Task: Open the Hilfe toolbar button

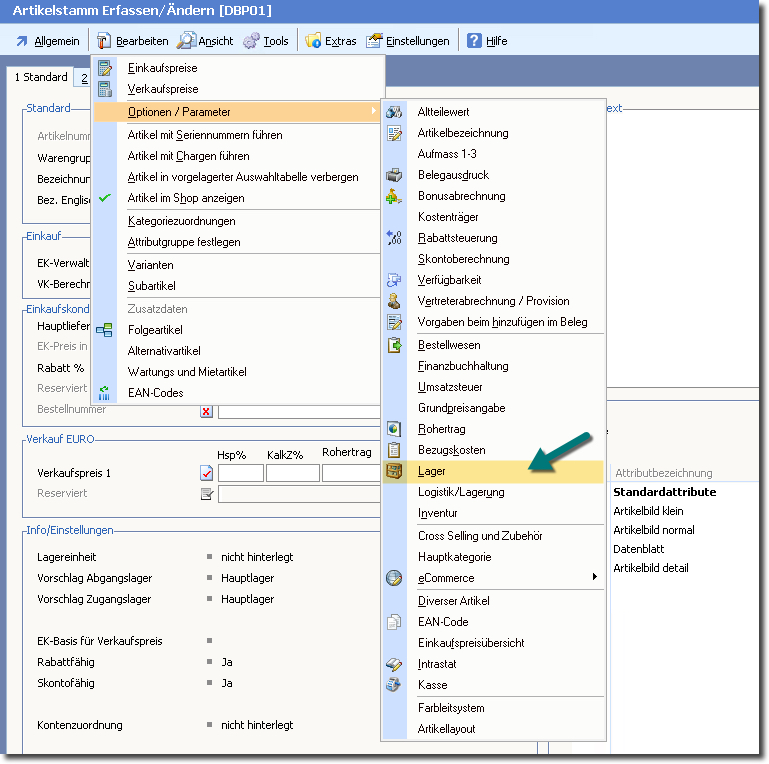Action: click(x=485, y=41)
